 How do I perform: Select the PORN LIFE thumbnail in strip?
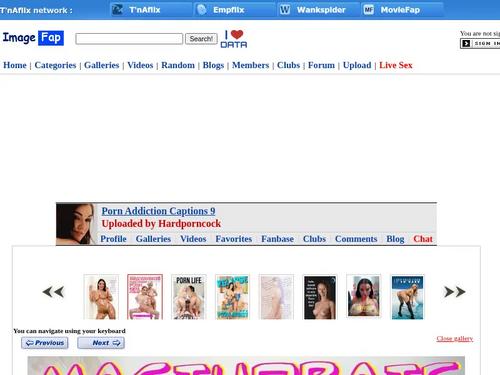[x=189, y=297]
